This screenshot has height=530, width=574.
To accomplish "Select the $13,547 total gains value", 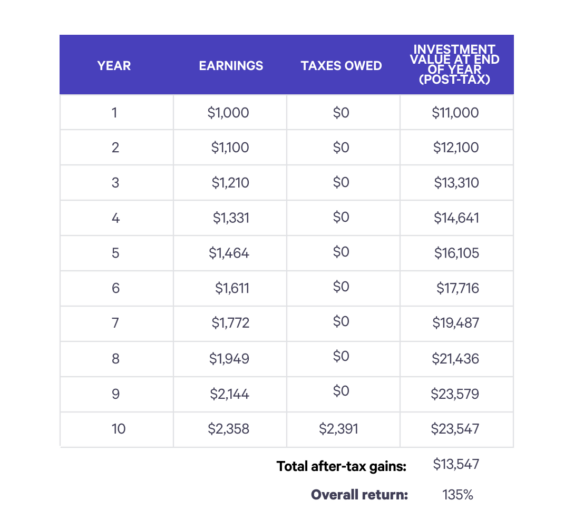I will pyautogui.click(x=456, y=464).
